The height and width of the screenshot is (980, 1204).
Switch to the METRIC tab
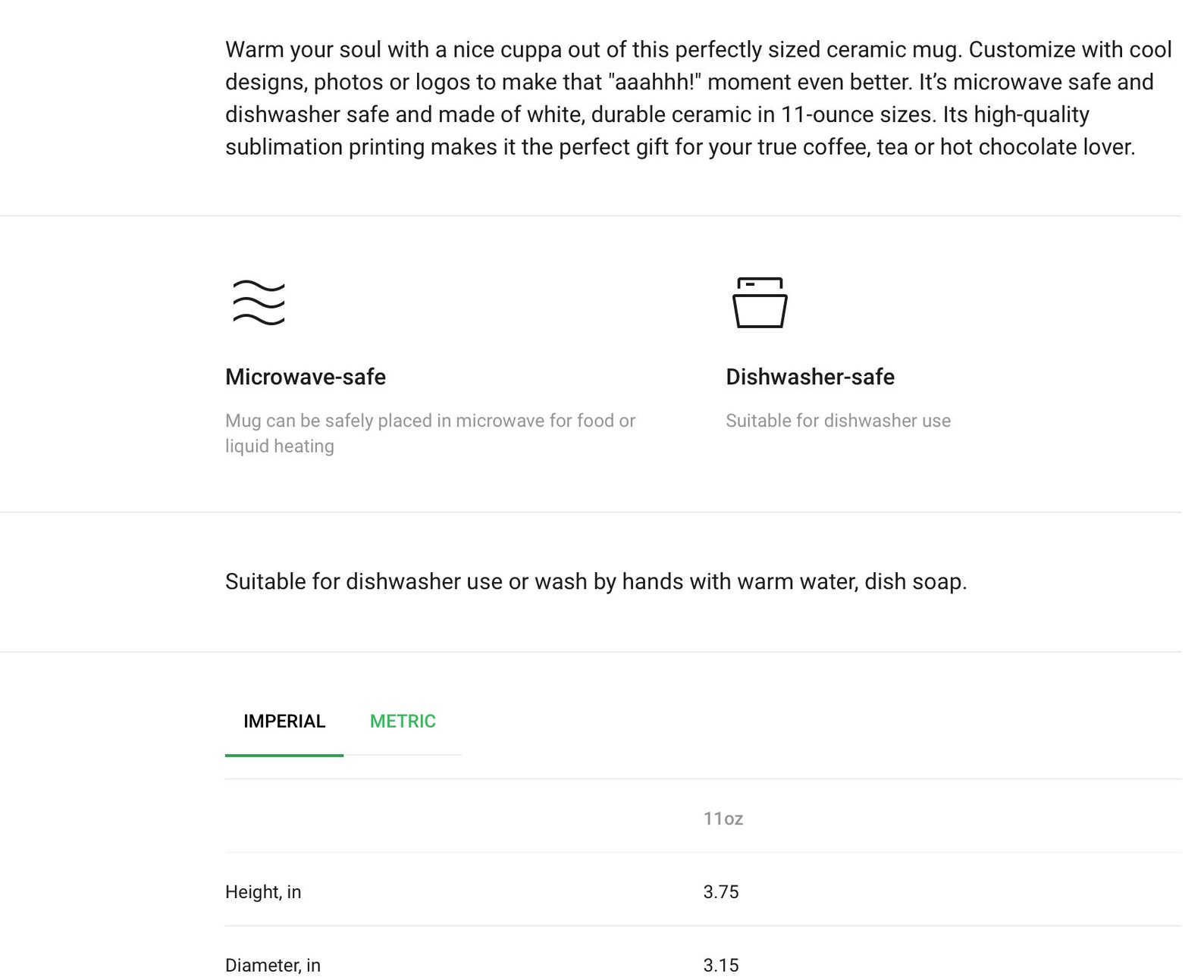pos(403,721)
